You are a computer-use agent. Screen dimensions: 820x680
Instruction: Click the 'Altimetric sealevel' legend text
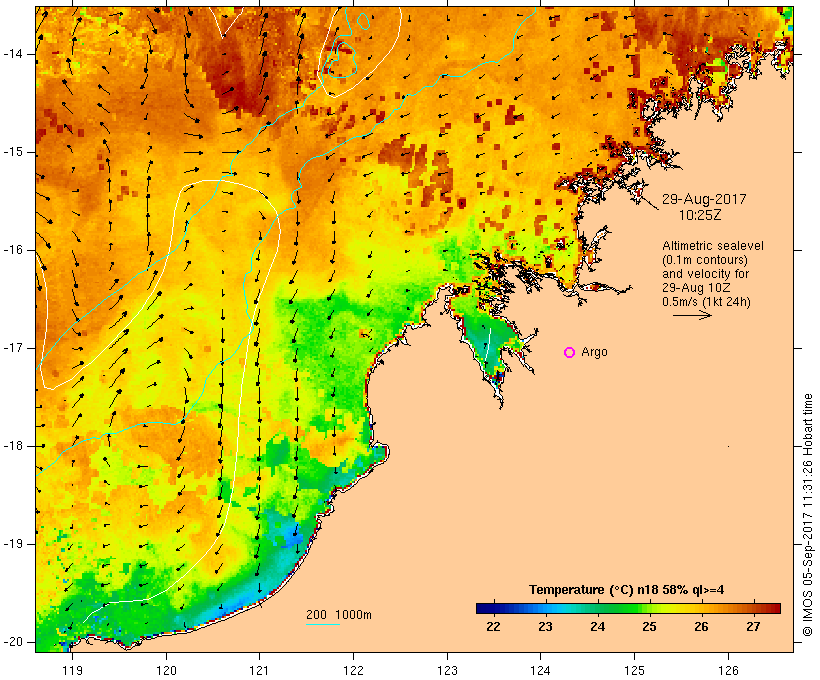pyautogui.click(x=713, y=246)
